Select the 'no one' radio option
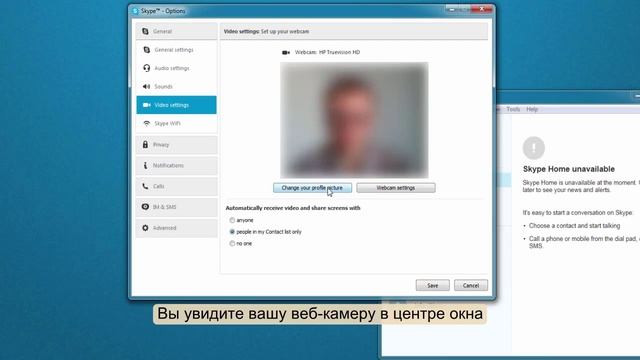This screenshot has height=360, width=640. click(232, 244)
